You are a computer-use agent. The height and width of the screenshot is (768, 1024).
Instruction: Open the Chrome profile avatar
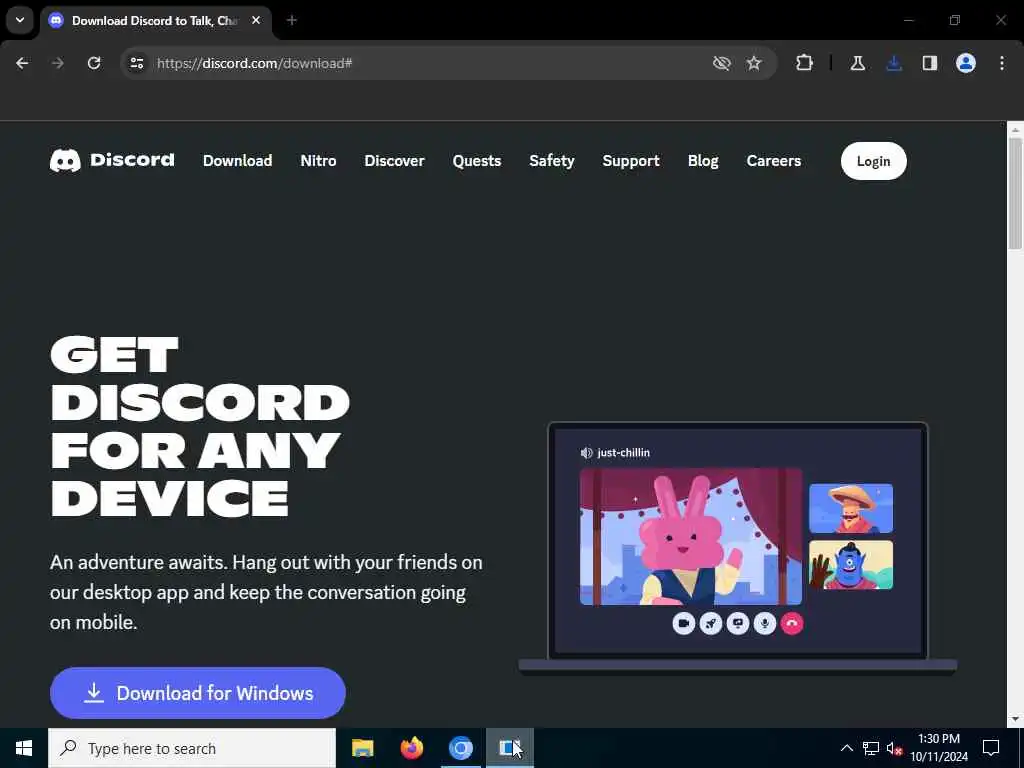(966, 63)
